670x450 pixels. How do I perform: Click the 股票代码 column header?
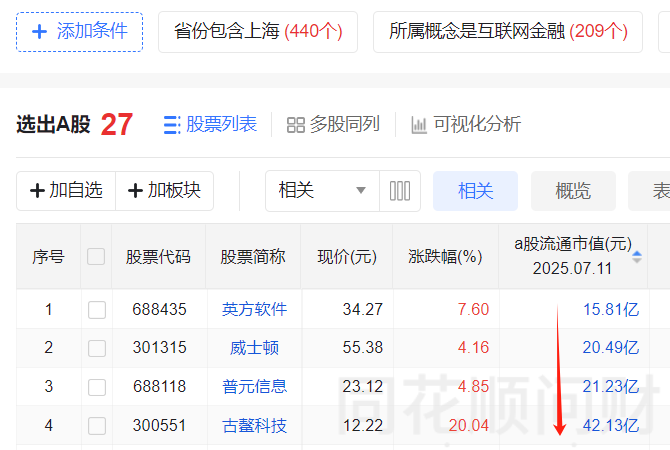(158, 257)
